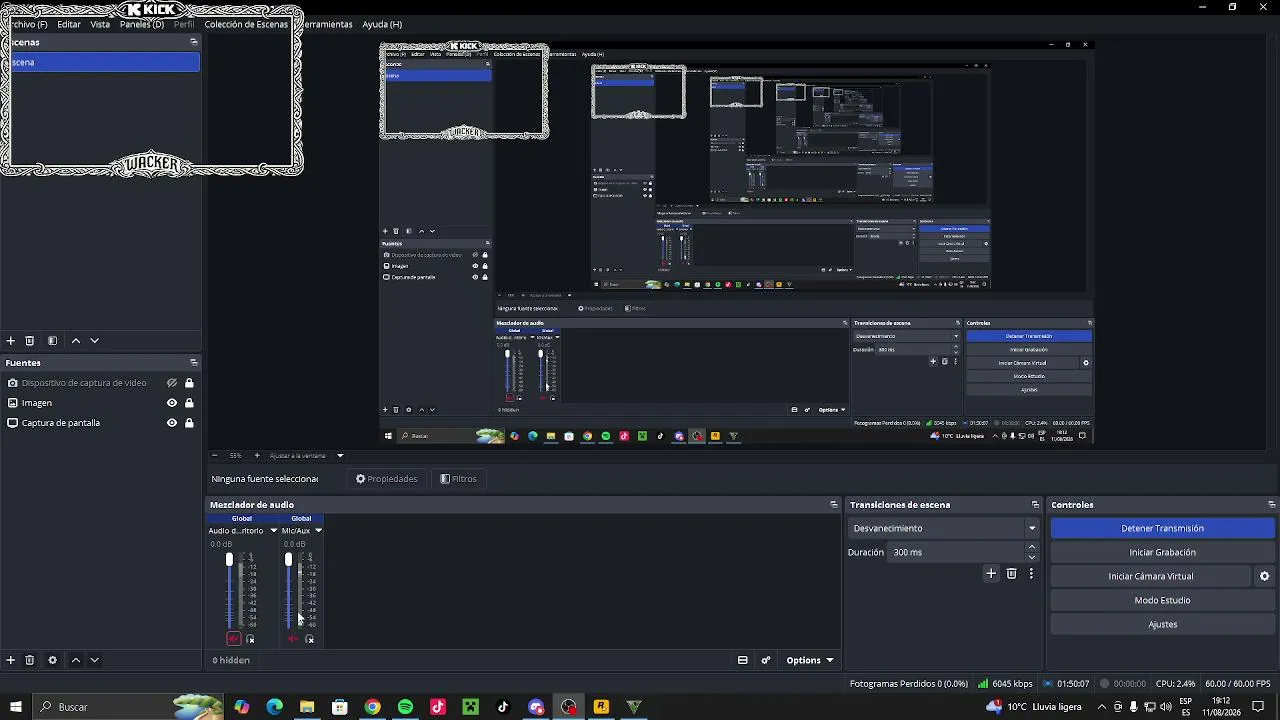The height and width of the screenshot is (720, 1280).
Task: Open the Vista menu
Action: pos(100,24)
